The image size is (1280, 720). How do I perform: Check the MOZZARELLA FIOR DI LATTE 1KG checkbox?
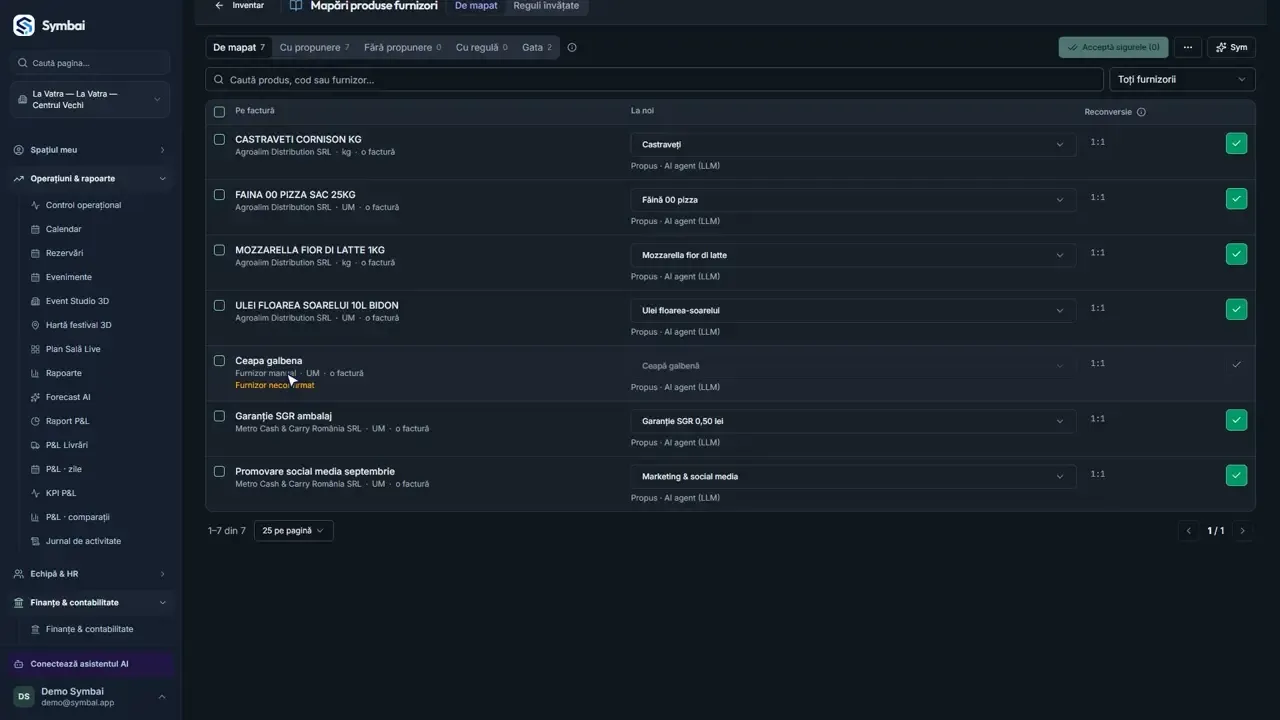pos(219,250)
